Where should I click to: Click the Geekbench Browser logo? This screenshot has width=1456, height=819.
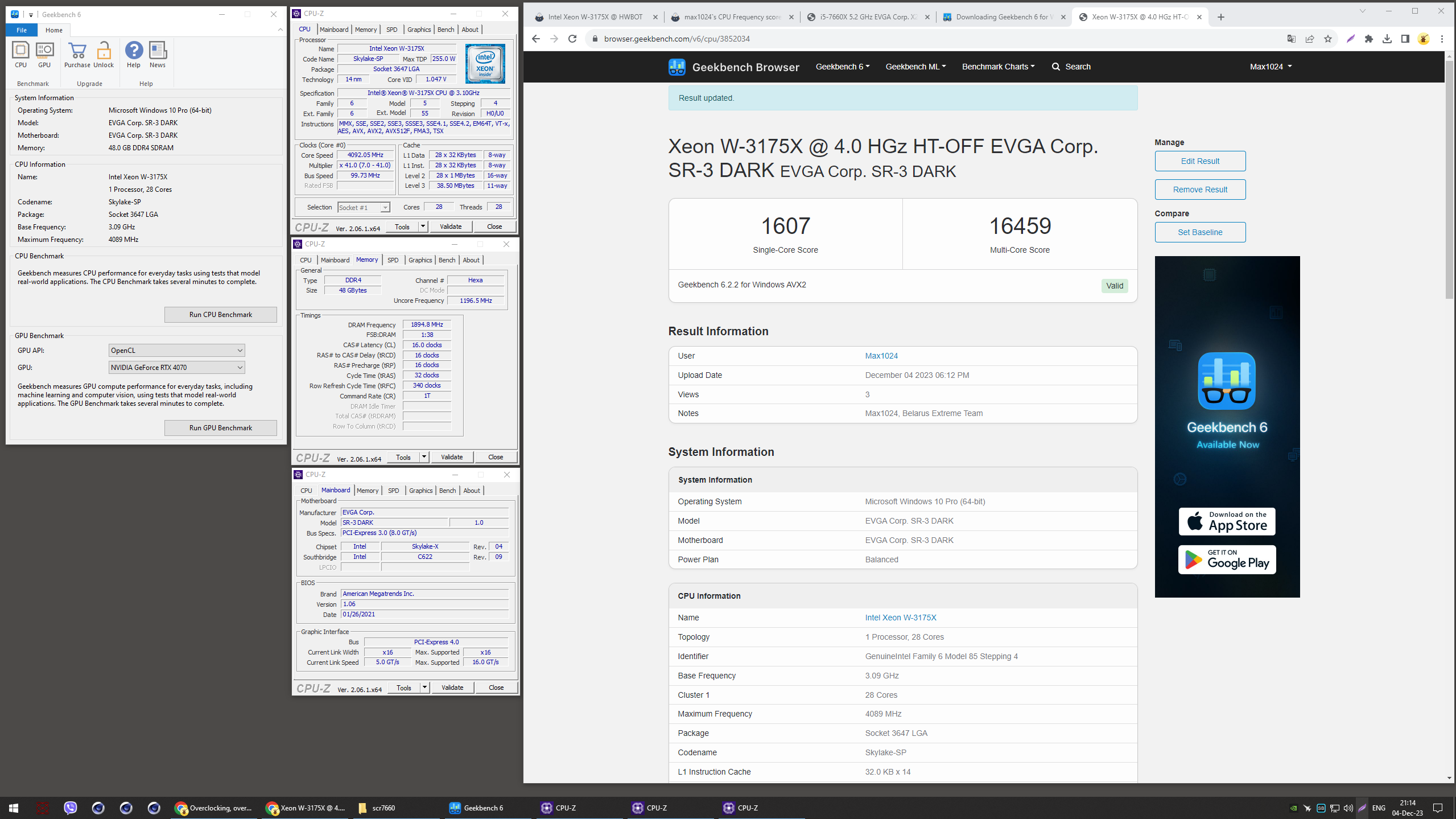(733, 67)
